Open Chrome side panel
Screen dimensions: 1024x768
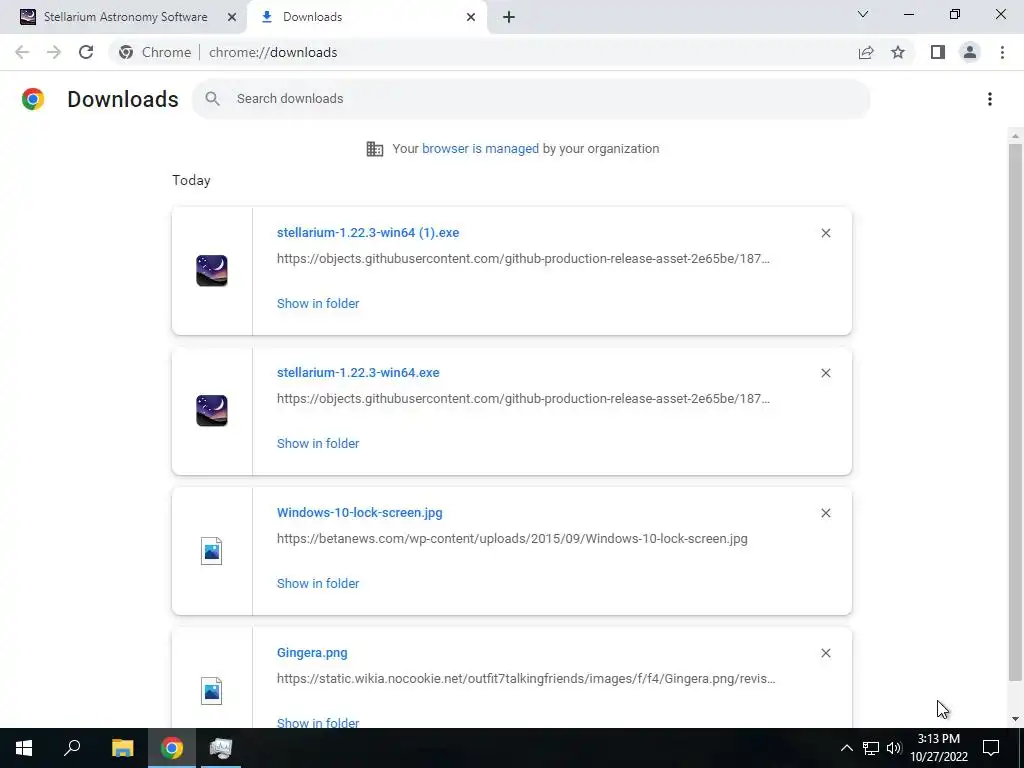click(938, 52)
